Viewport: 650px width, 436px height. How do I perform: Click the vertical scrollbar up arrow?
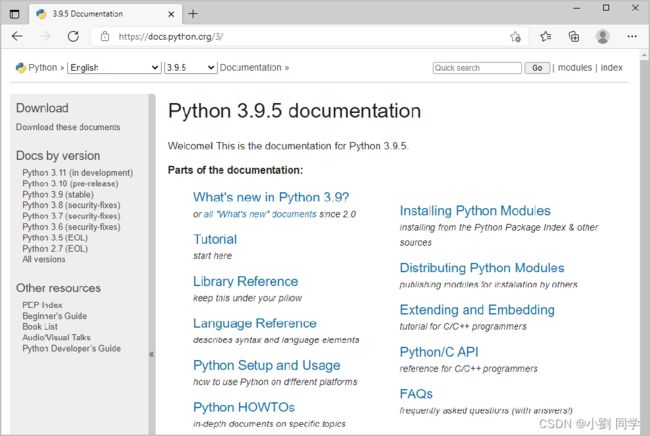(x=644, y=55)
